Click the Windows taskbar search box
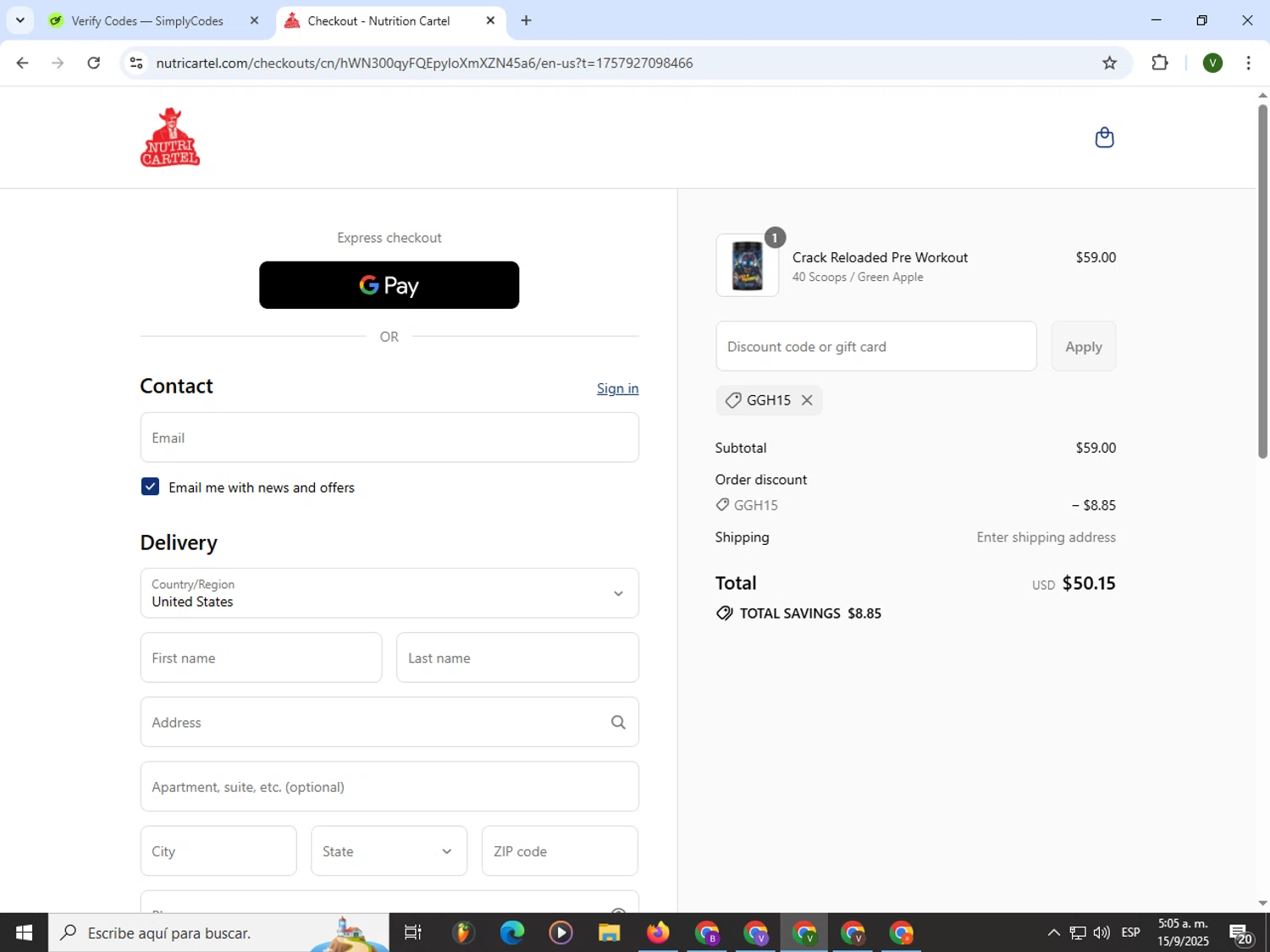The height and width of the screenshot is (952, 1270). click(218, 933)
